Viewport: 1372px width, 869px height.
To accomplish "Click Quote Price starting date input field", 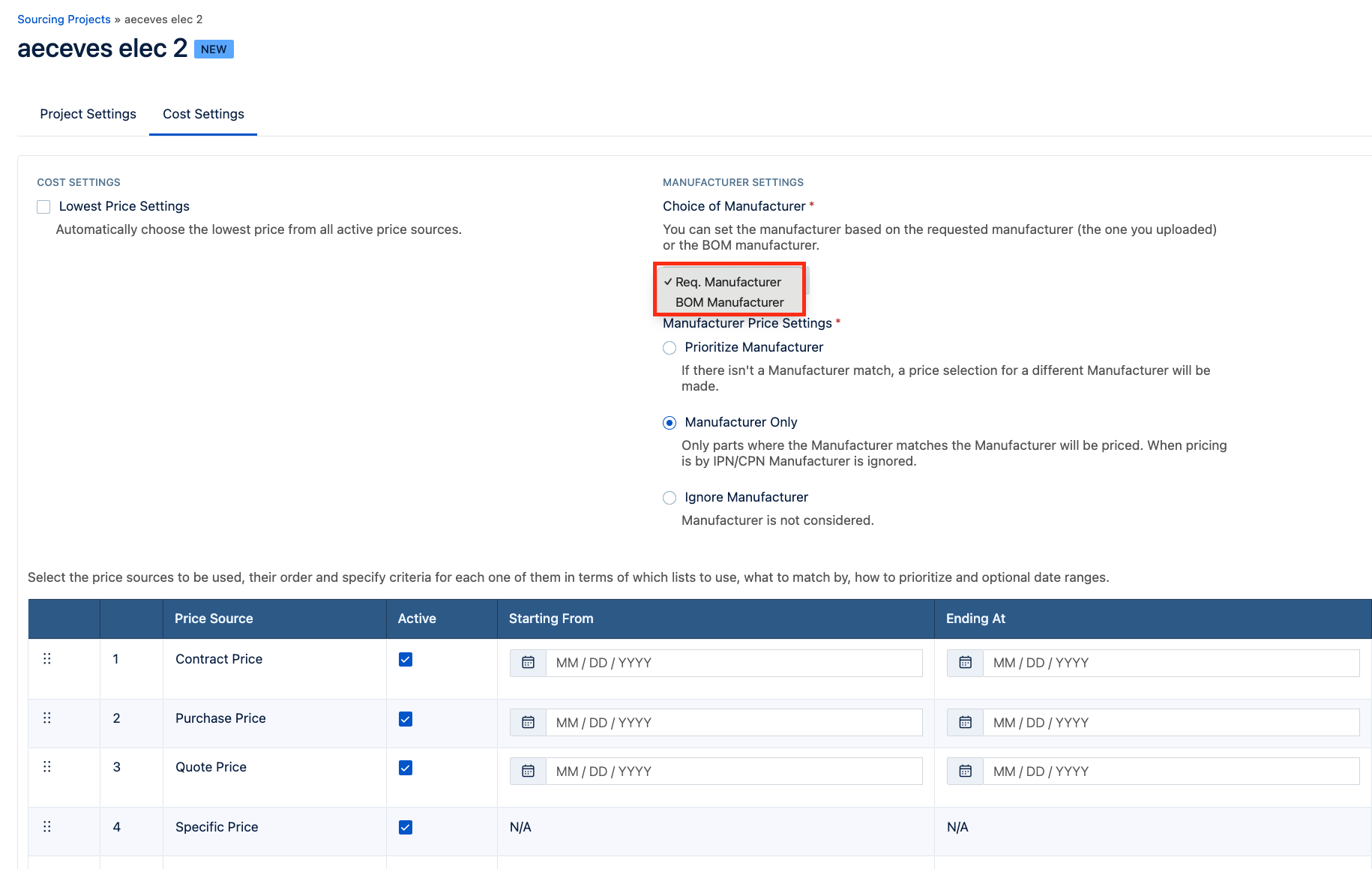I will coord(733,772).
